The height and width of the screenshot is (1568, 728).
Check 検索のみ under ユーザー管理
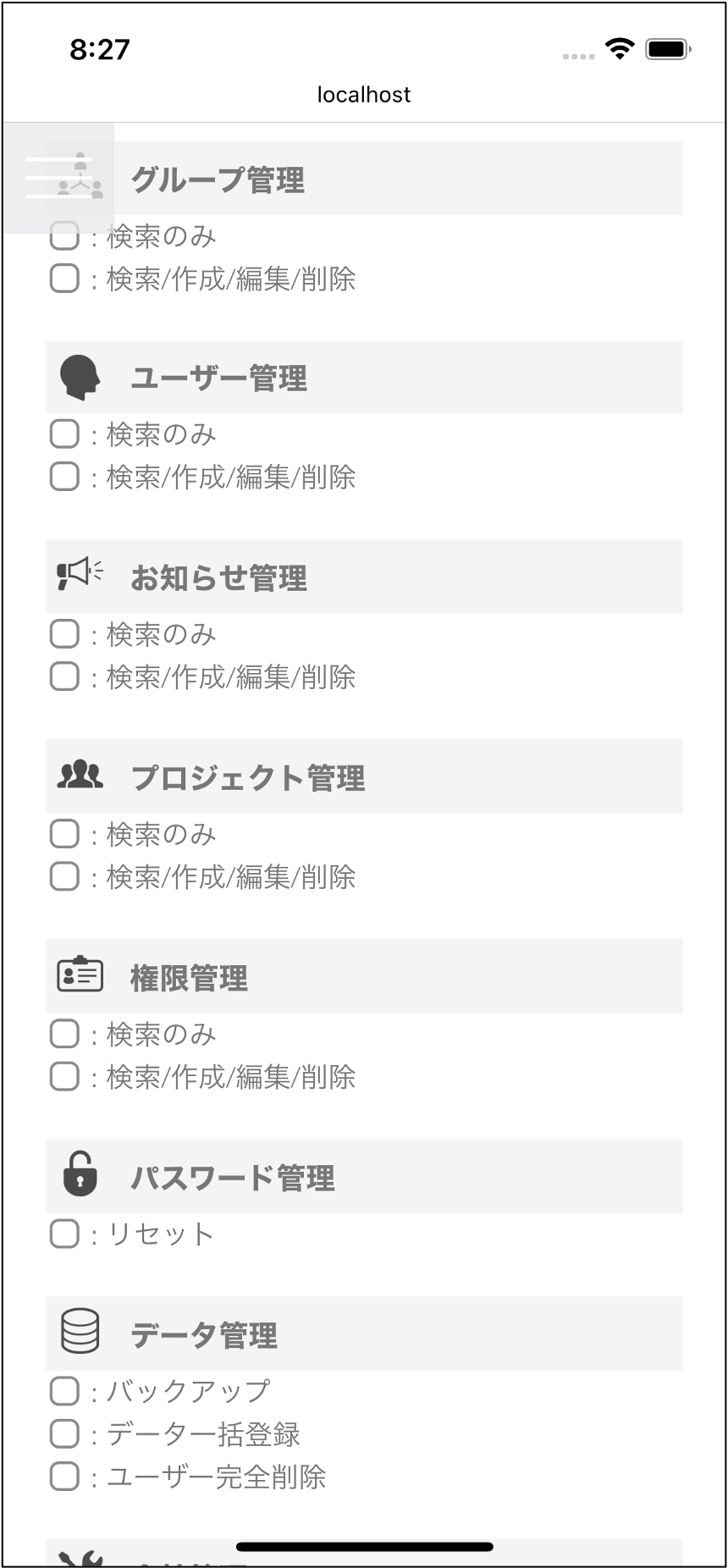click(64, 434)
